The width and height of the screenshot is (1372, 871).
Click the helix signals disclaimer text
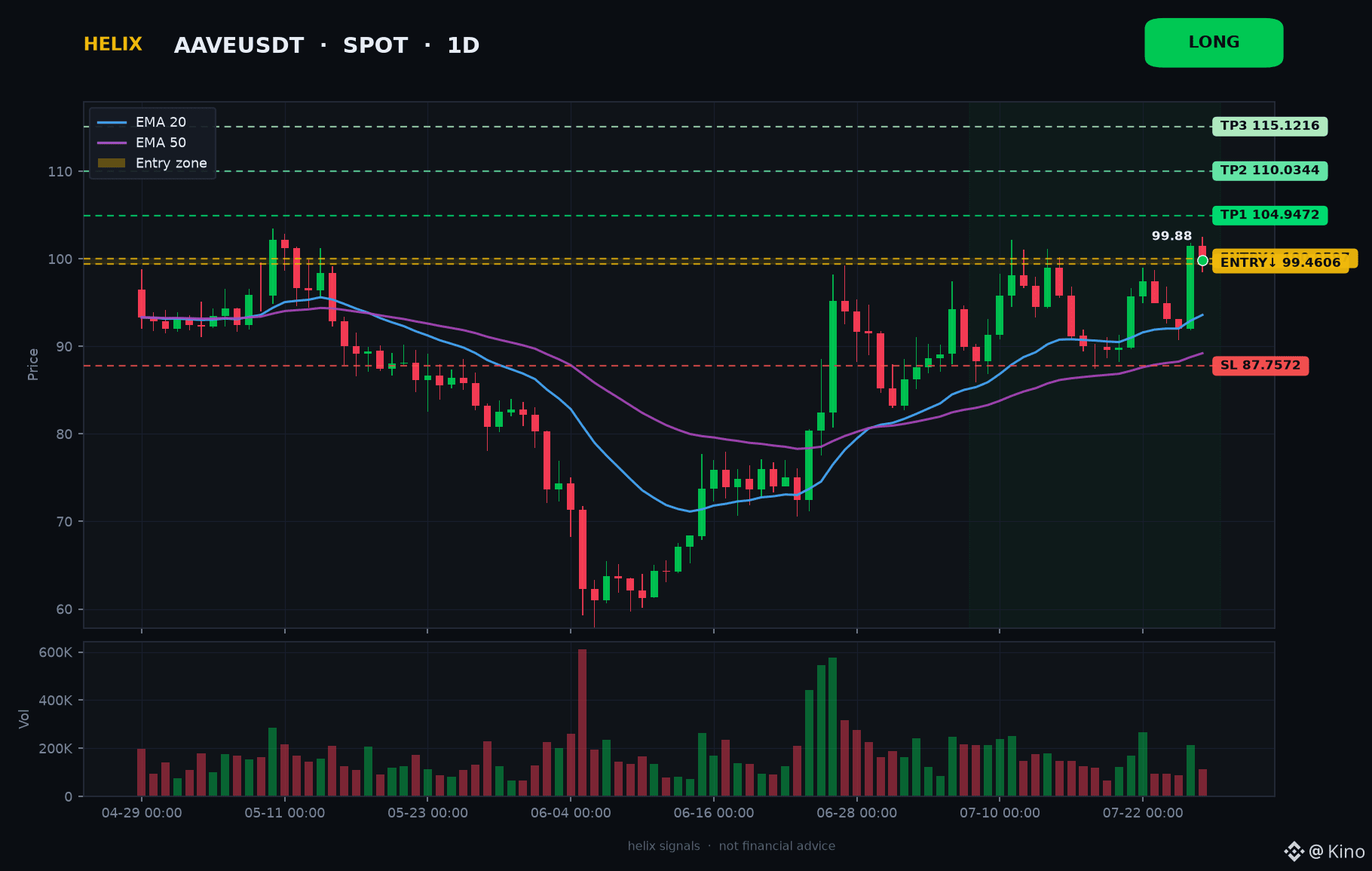731,846
